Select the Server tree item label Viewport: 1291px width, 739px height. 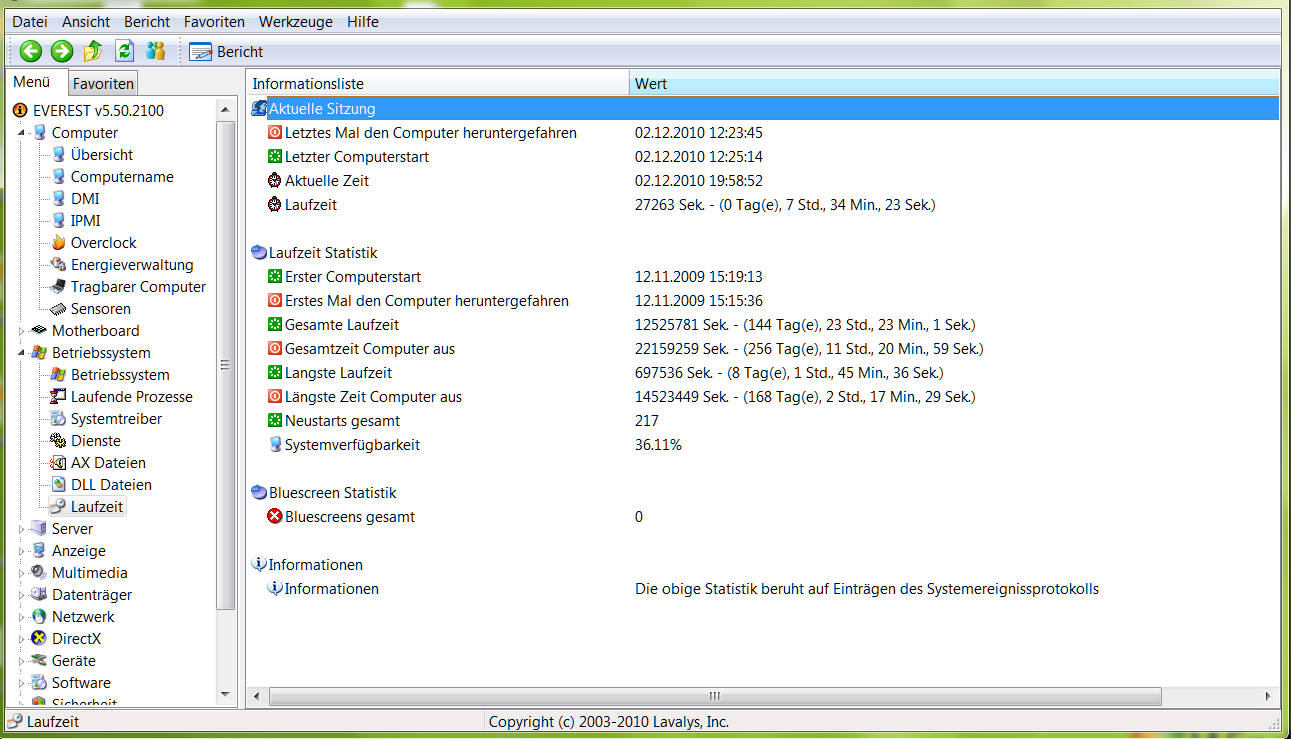72,529
